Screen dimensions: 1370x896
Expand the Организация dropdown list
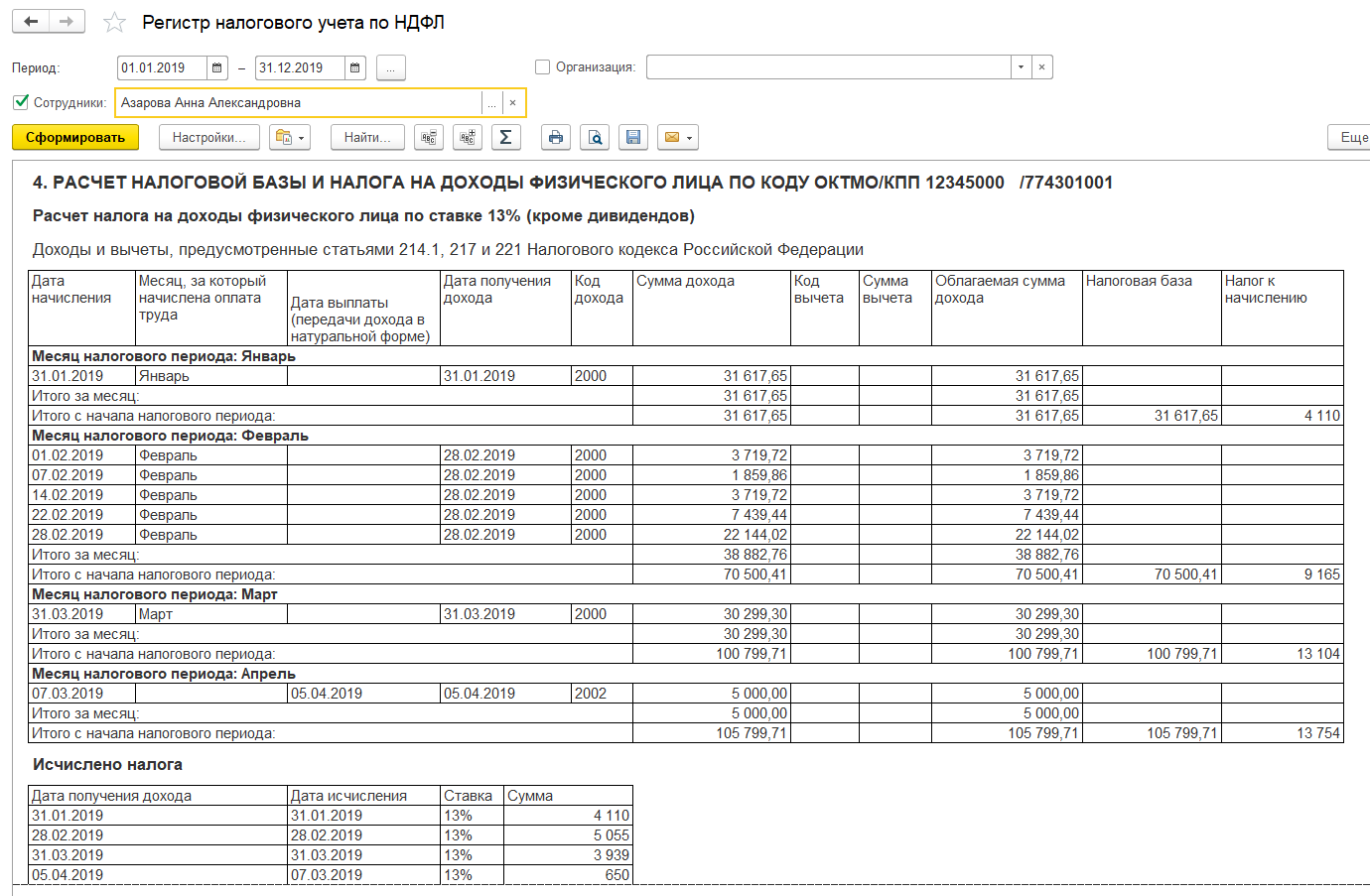click(x=1021, y=67)
